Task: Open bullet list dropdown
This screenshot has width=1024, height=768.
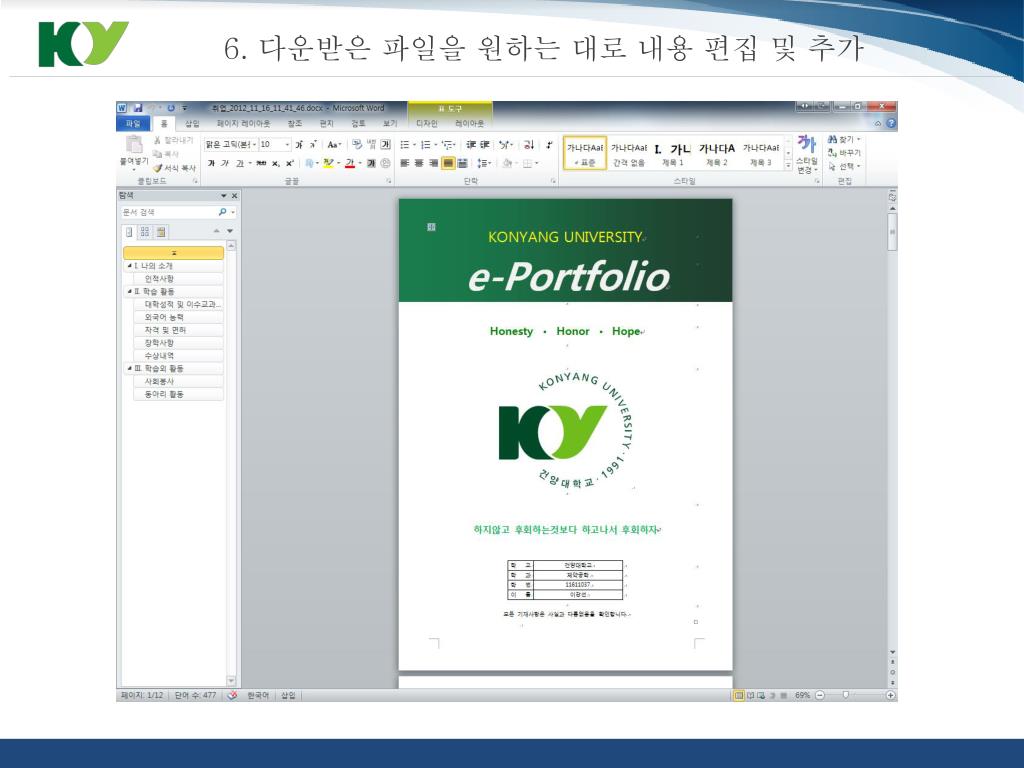Action: pos(415,144)
